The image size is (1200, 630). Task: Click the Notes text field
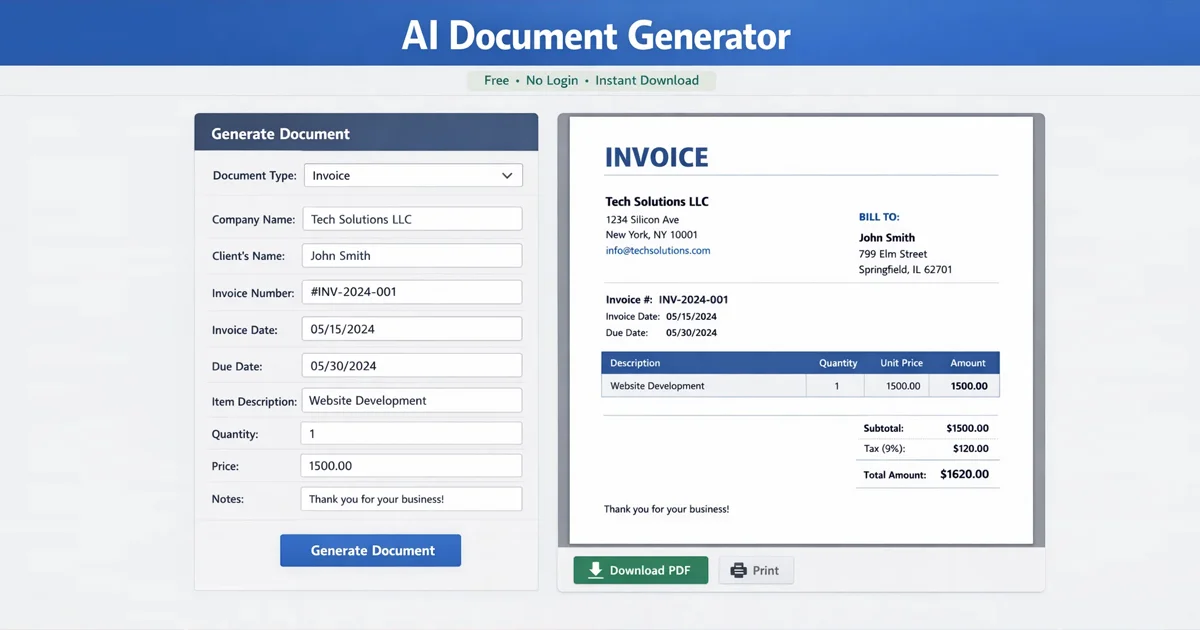[411, 498]
